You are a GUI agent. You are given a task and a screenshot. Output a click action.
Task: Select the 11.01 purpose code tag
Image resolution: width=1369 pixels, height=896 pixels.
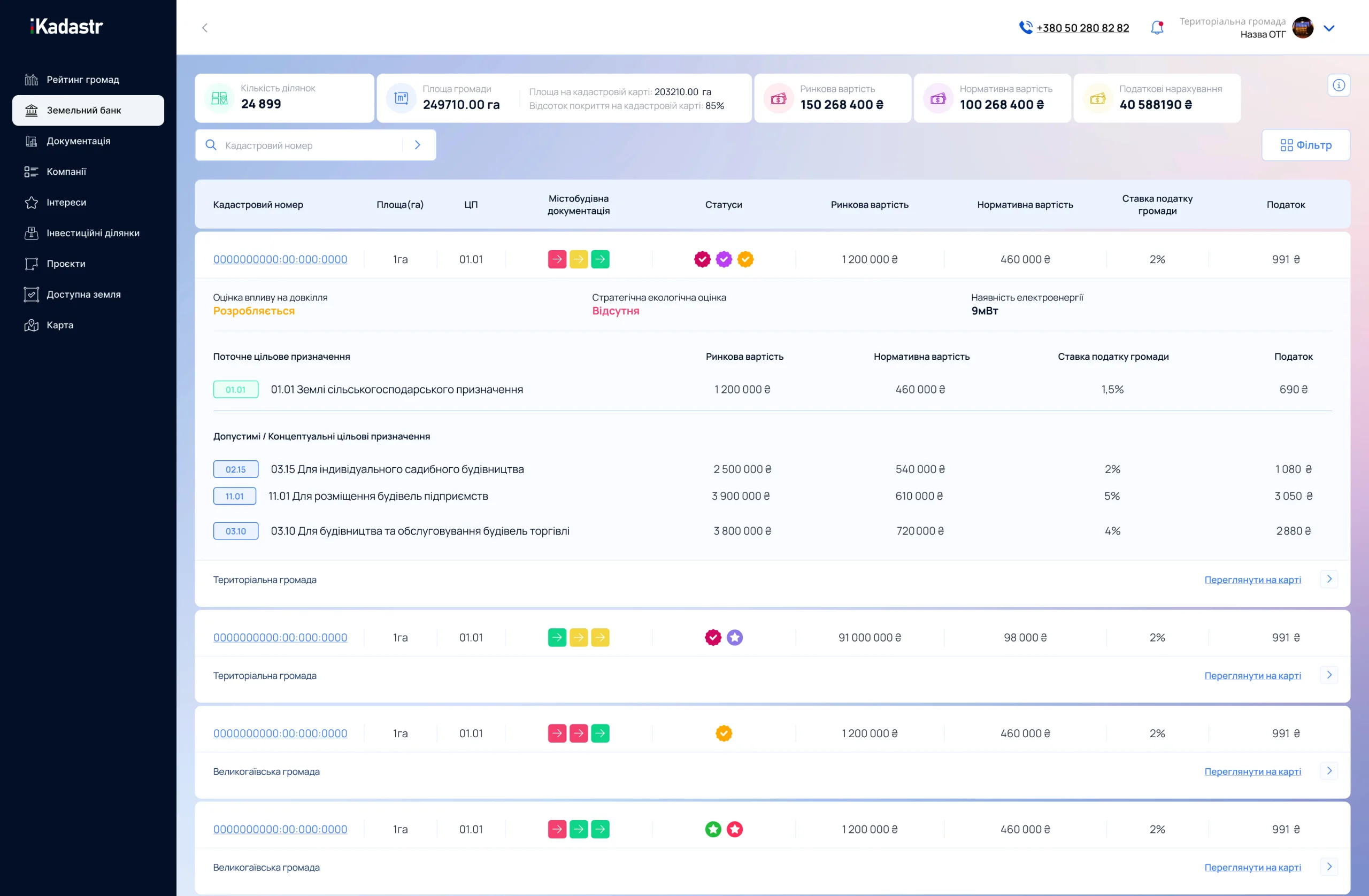[234, 496]
